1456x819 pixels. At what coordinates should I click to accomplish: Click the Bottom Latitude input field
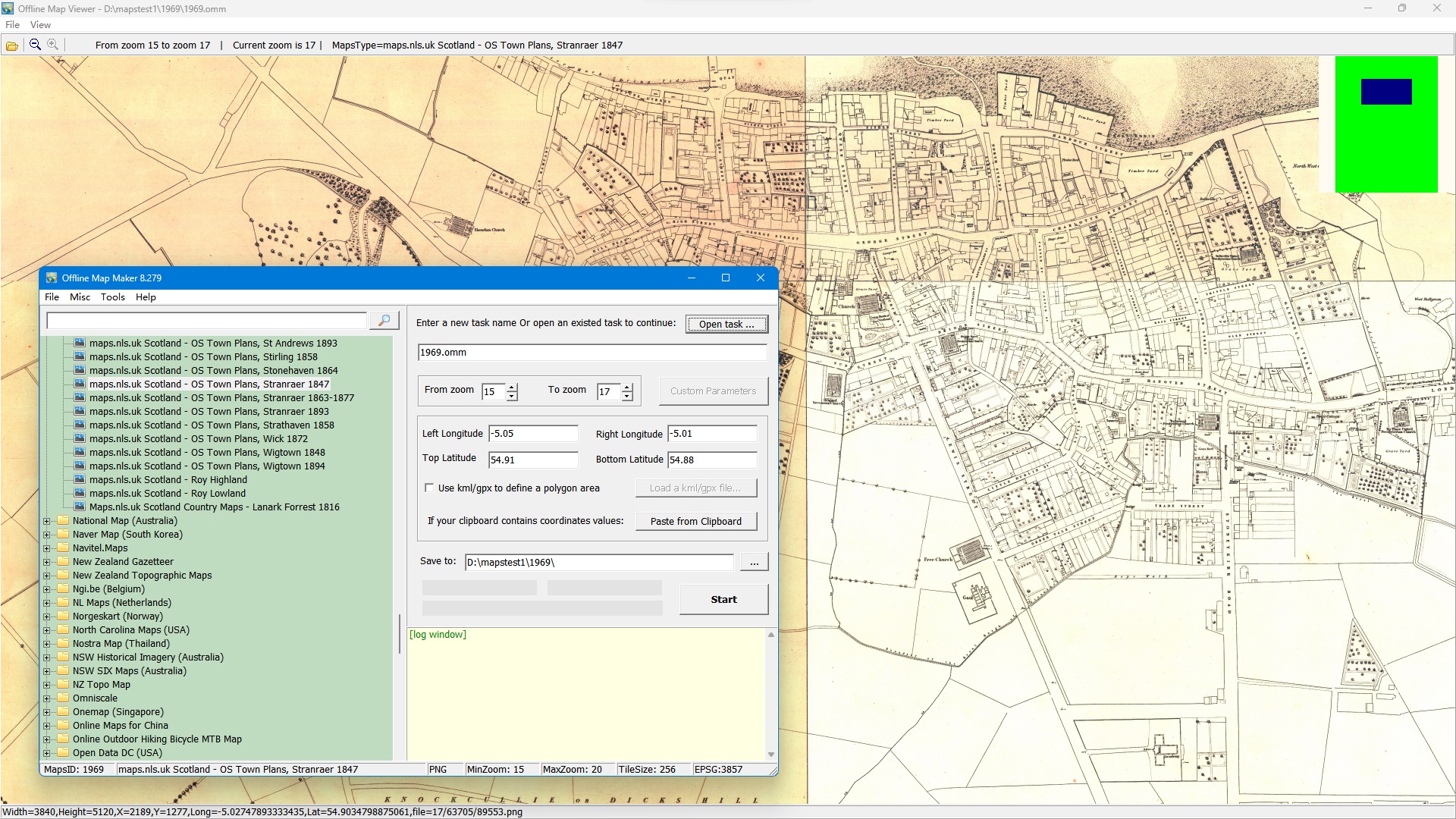712,460
